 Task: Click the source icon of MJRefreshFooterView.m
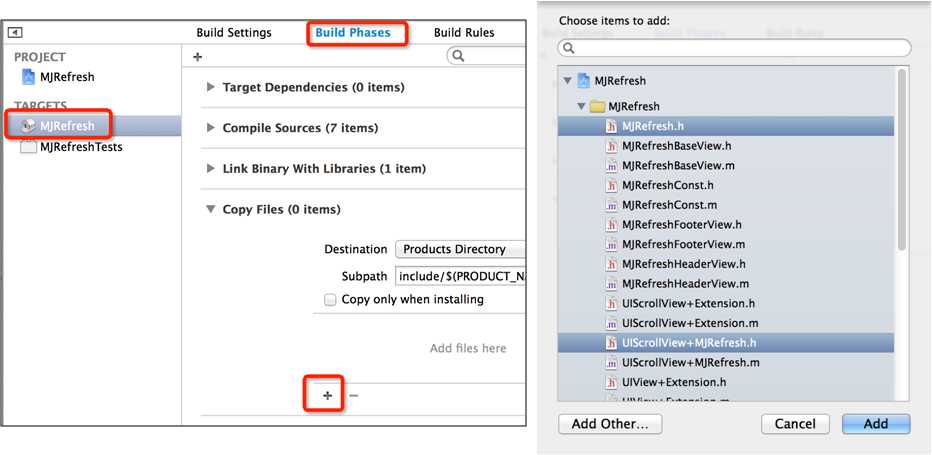point(611,244)
